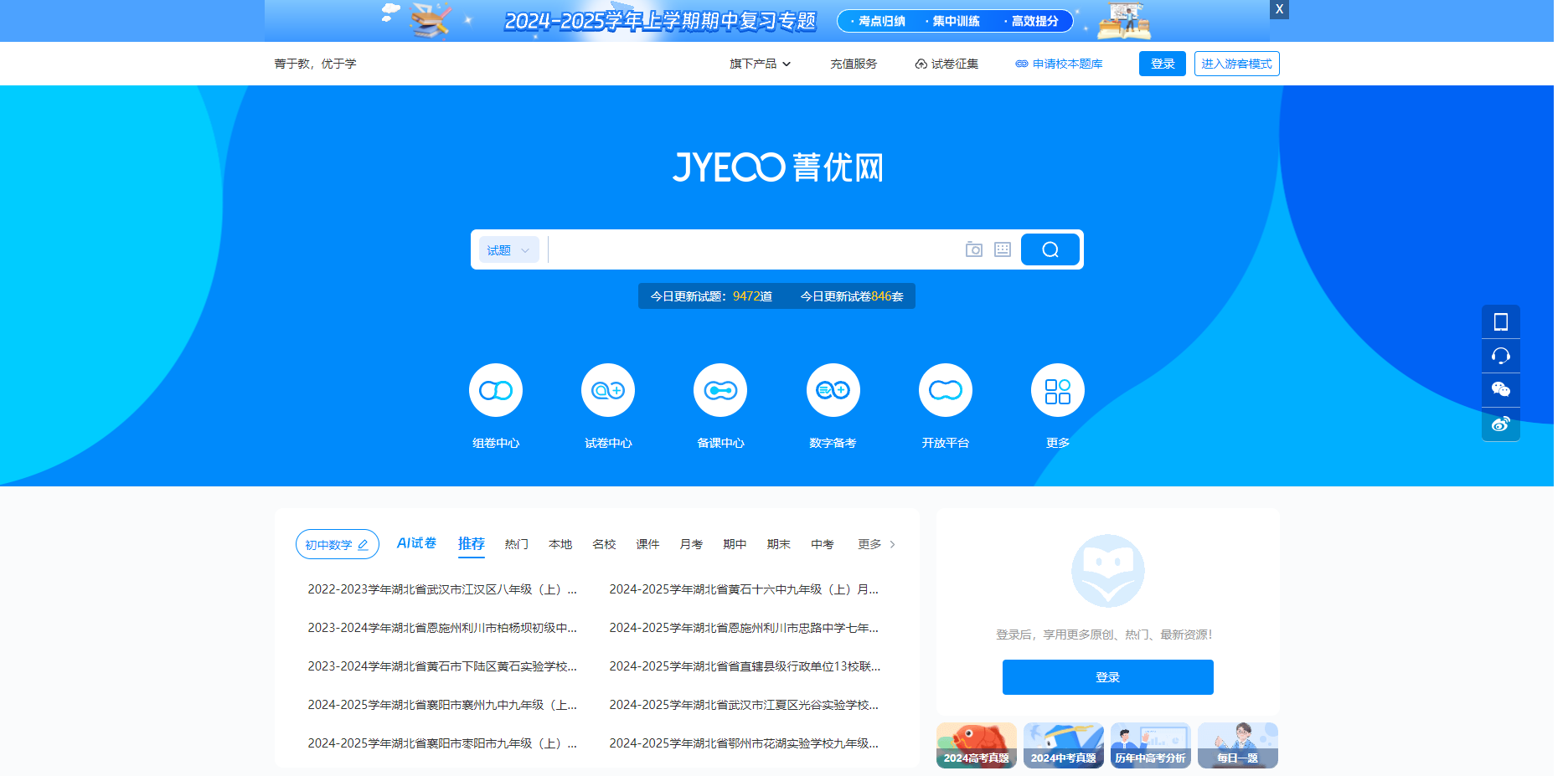Viewport: 1568px width, 776px height.
Task: Switch to the 名校 tab
Action: [604, 544]
